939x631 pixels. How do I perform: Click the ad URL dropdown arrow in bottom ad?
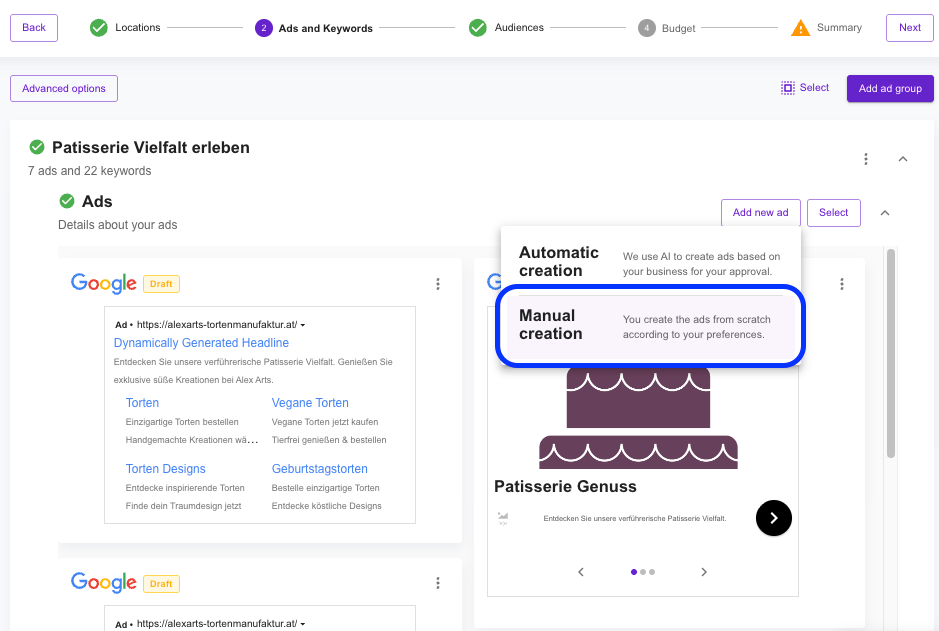click(302, 624)
